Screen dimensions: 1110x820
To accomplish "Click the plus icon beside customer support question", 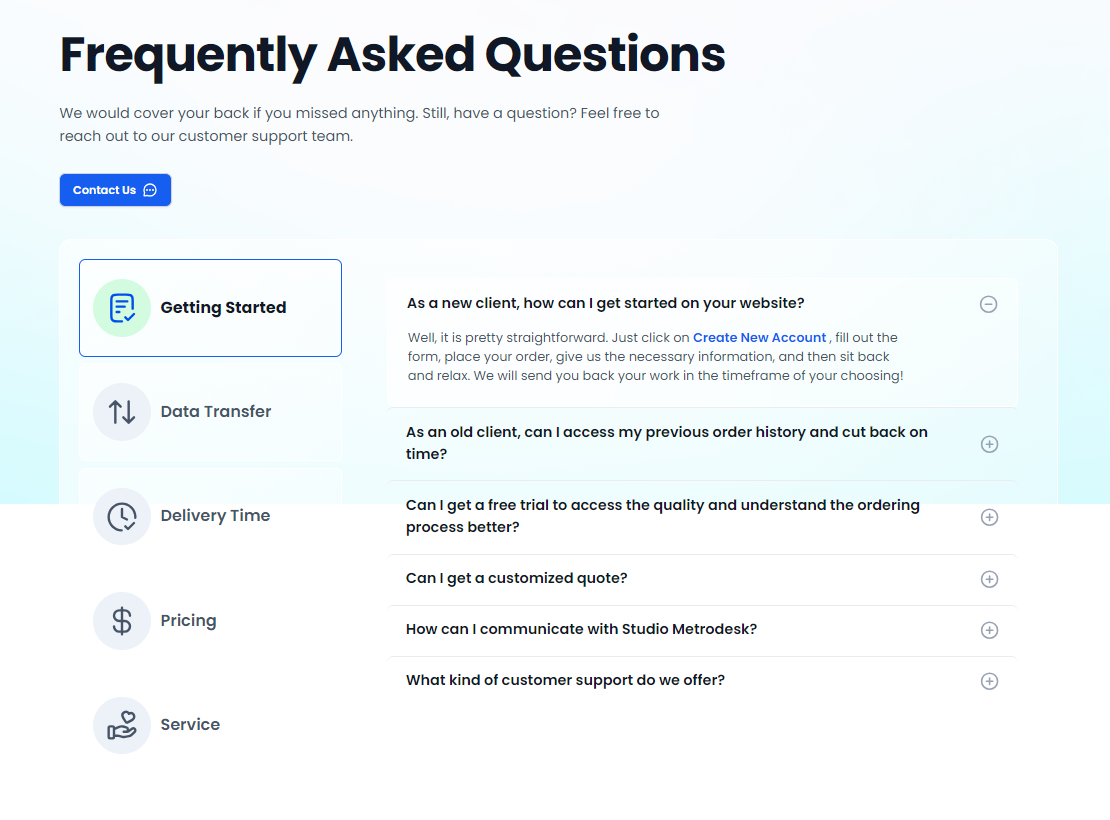I will click(989, 680).
